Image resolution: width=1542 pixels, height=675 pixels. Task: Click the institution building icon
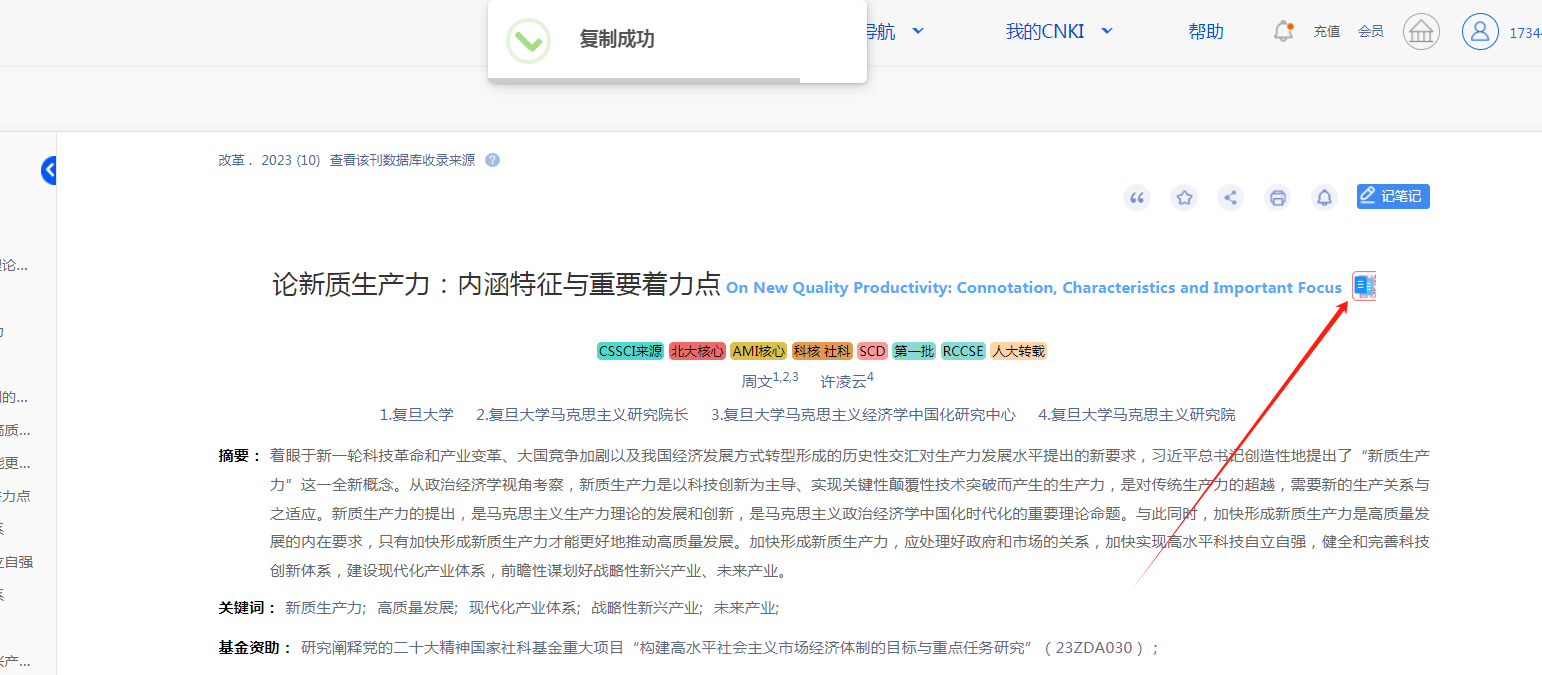1420,32
